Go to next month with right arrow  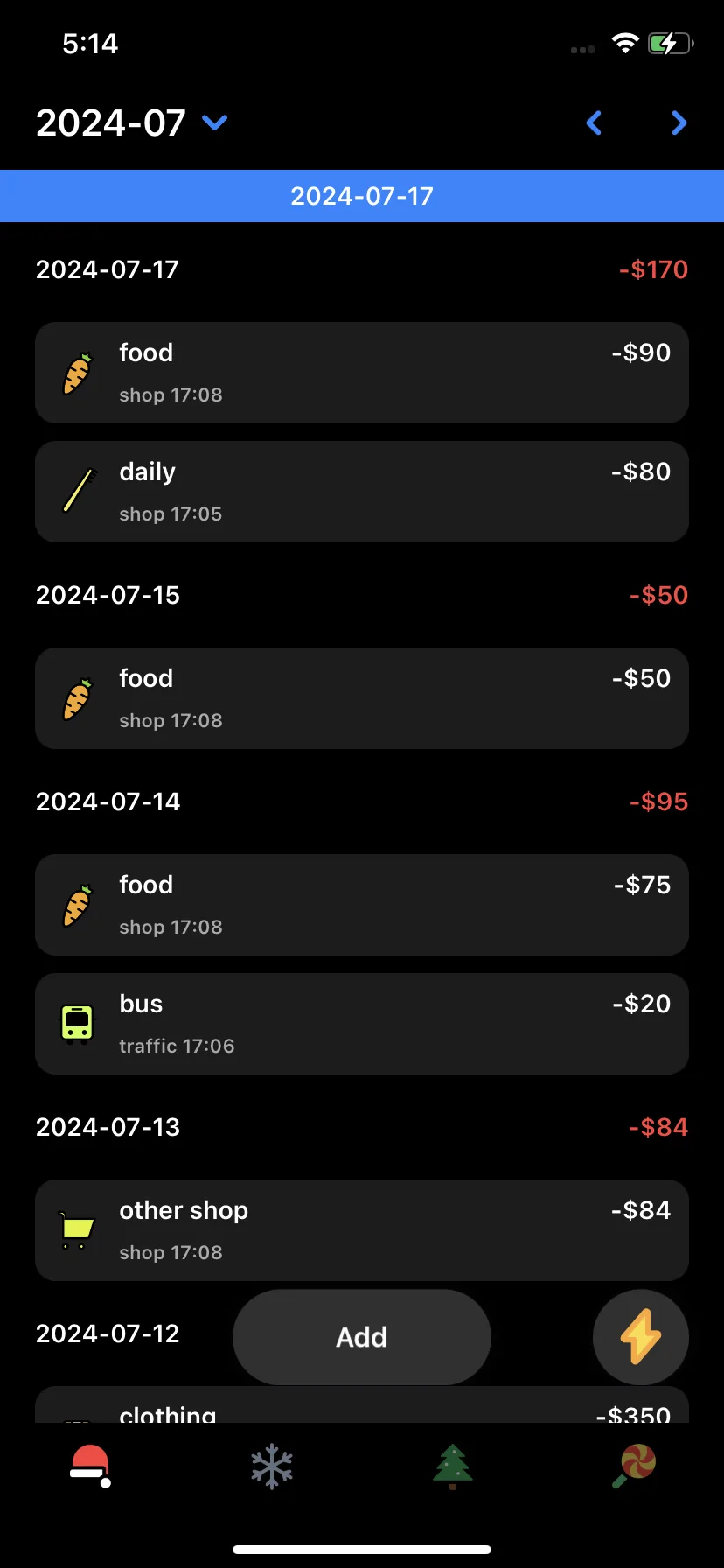[679, 123]
